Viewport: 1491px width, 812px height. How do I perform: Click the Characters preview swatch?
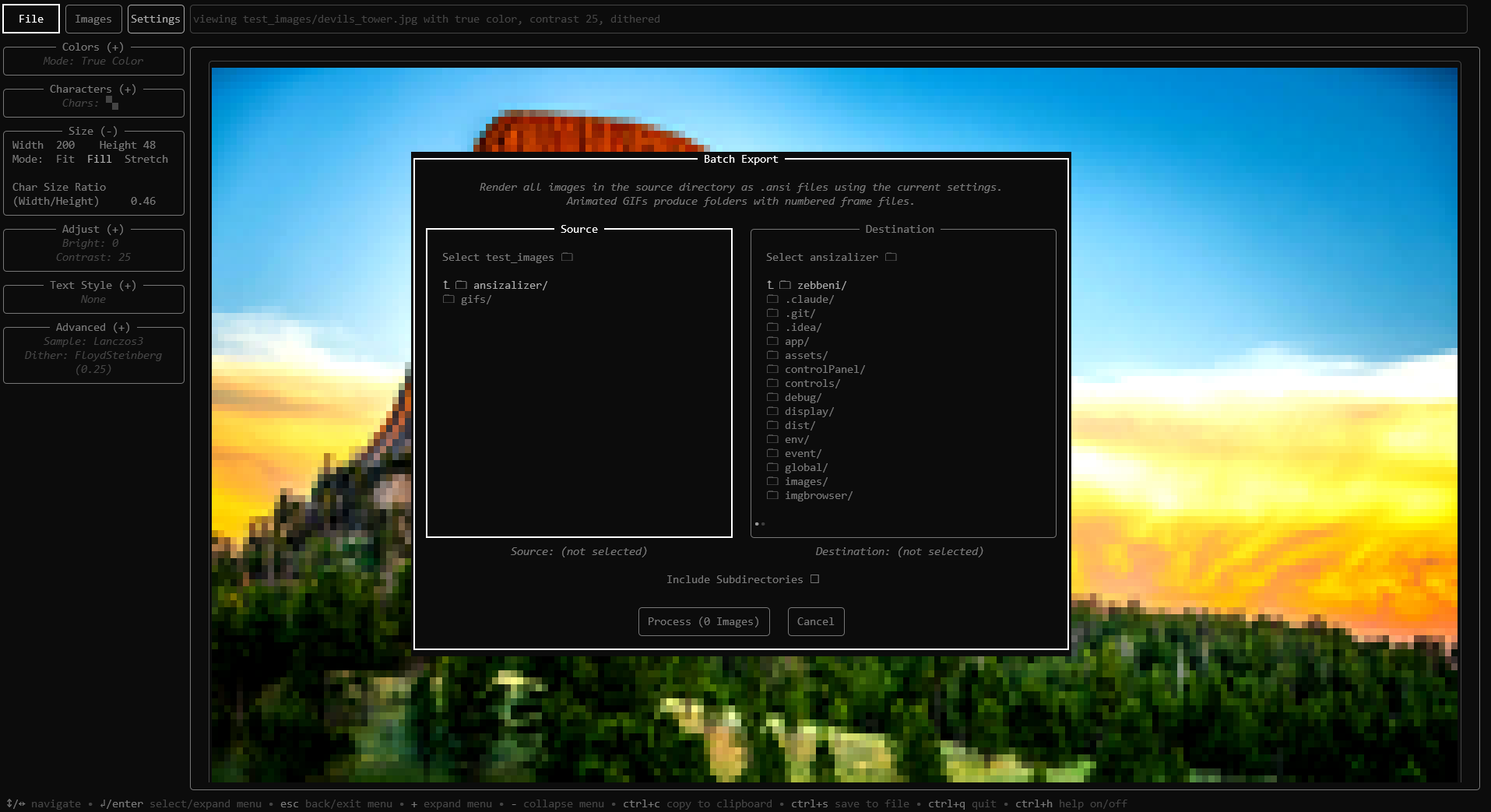click(x=112, y=103)
